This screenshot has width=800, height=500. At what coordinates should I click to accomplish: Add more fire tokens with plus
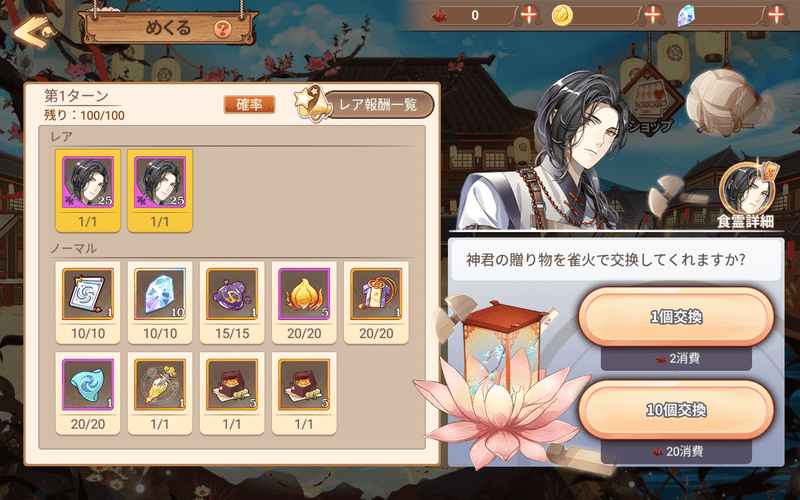pos(529,15)
